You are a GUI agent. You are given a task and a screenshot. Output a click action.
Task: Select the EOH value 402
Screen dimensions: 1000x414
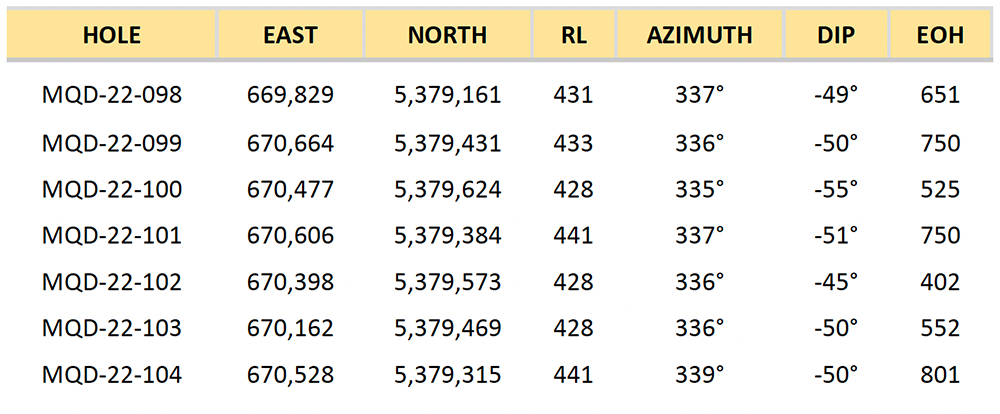940,282
